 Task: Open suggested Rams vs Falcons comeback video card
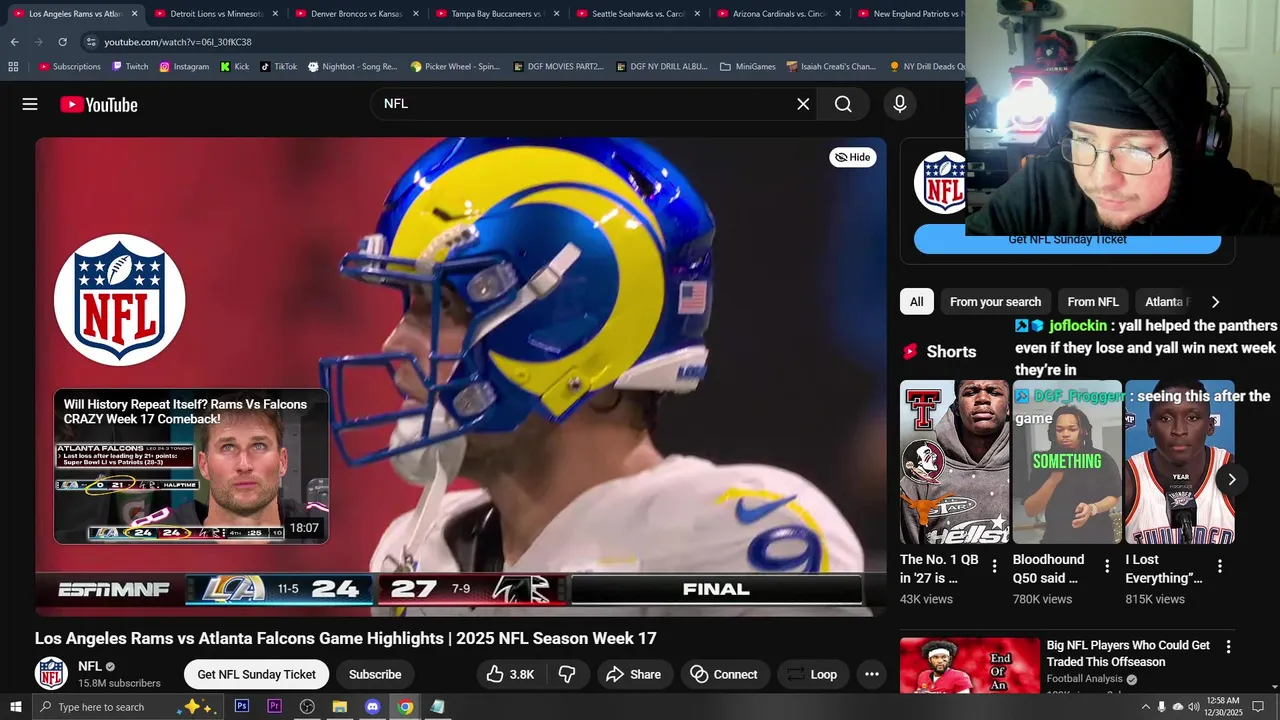(191, 467)
